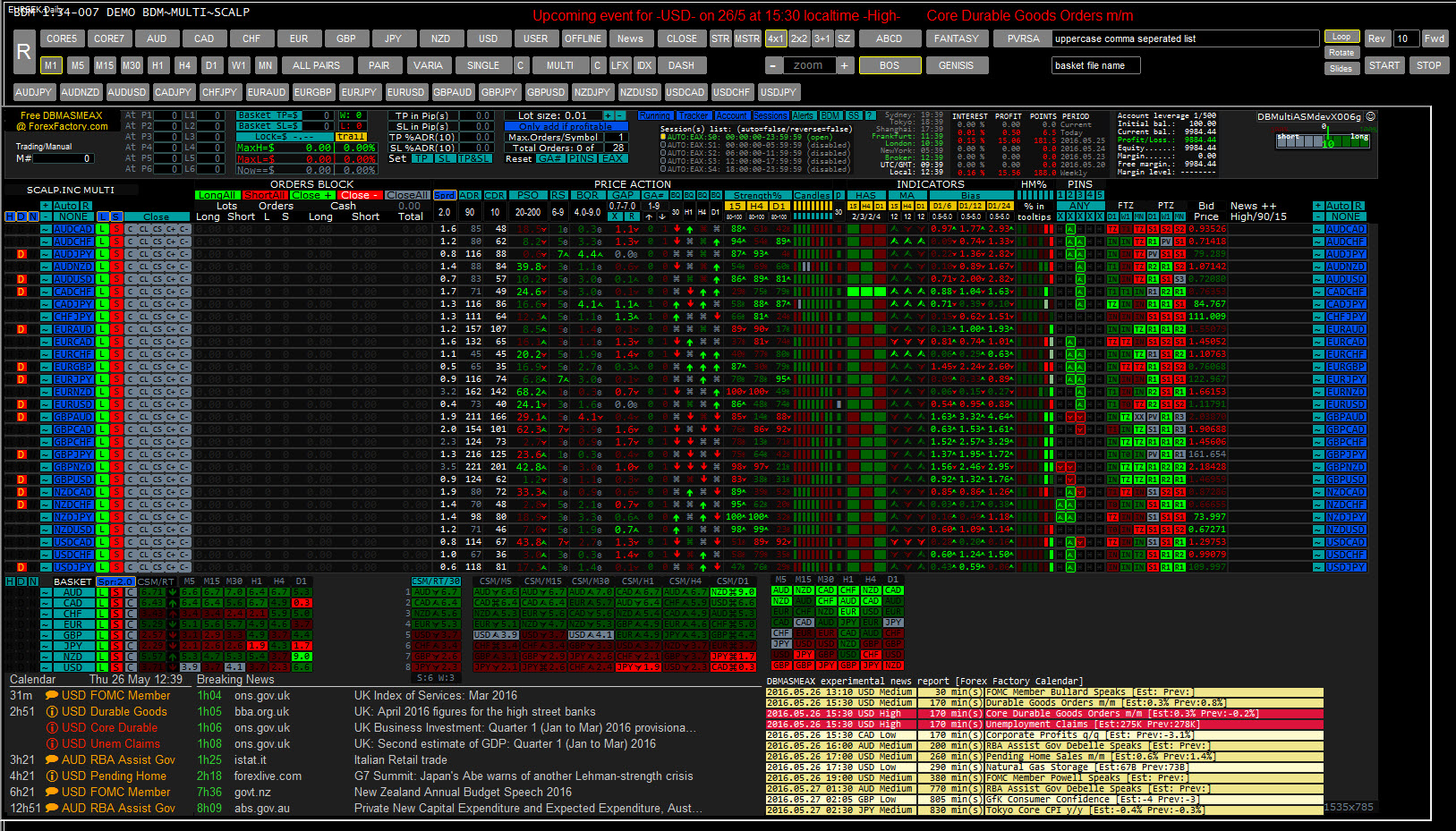Open the CORE7 pair group
The height and width of the screenshot is (831, 1456).
pyautogui.click(x=109, y=38)
